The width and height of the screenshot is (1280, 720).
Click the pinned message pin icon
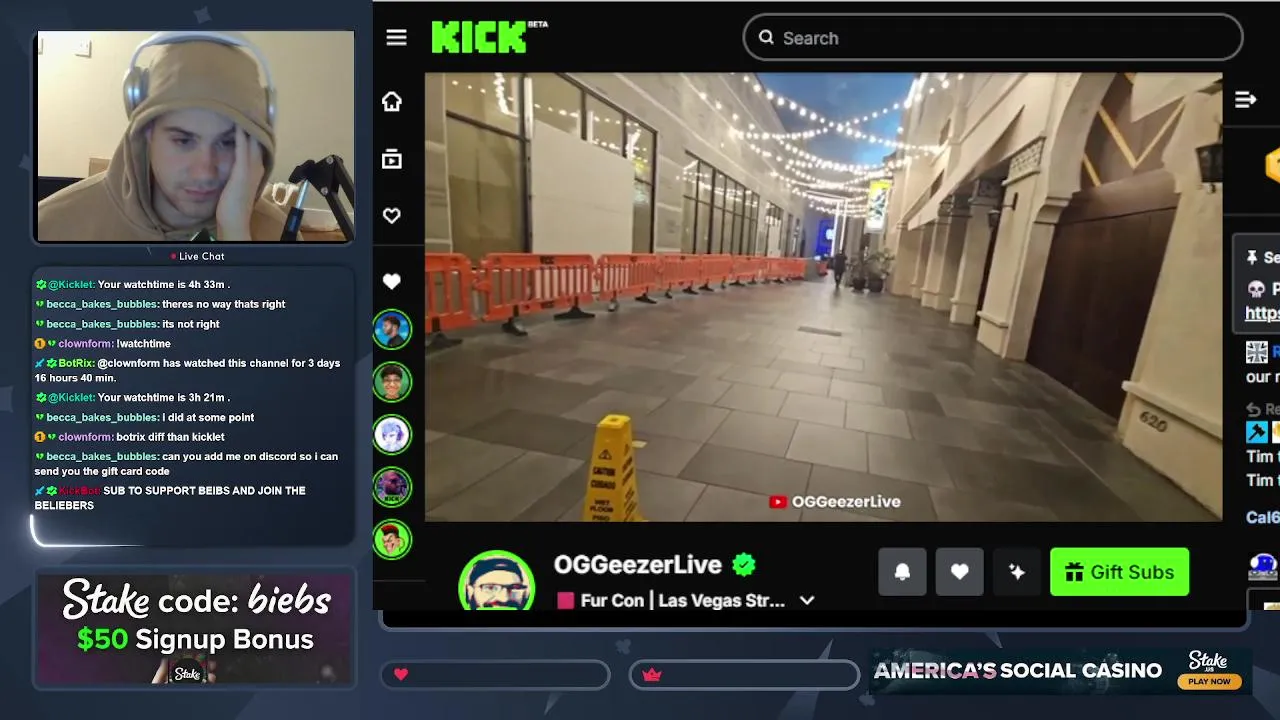pos(1252,258)
